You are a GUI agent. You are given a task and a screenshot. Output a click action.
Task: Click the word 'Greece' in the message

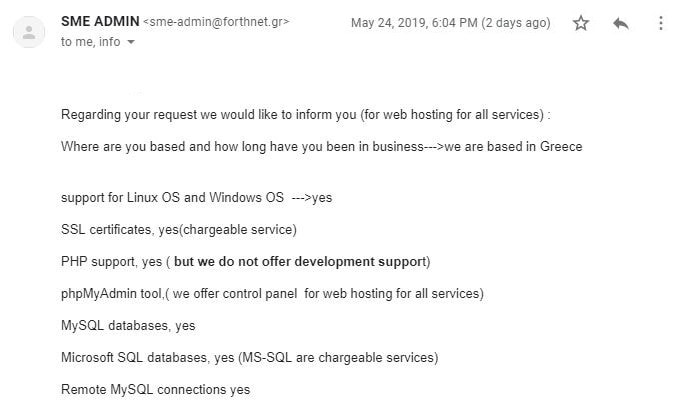click(561, 146)
